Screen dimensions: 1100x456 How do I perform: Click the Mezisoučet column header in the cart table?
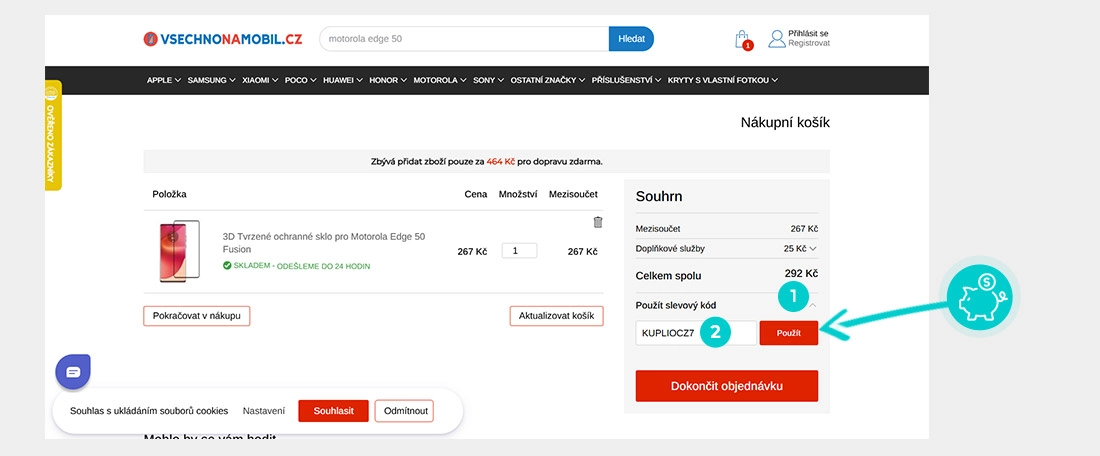click(x=573, y=194)
